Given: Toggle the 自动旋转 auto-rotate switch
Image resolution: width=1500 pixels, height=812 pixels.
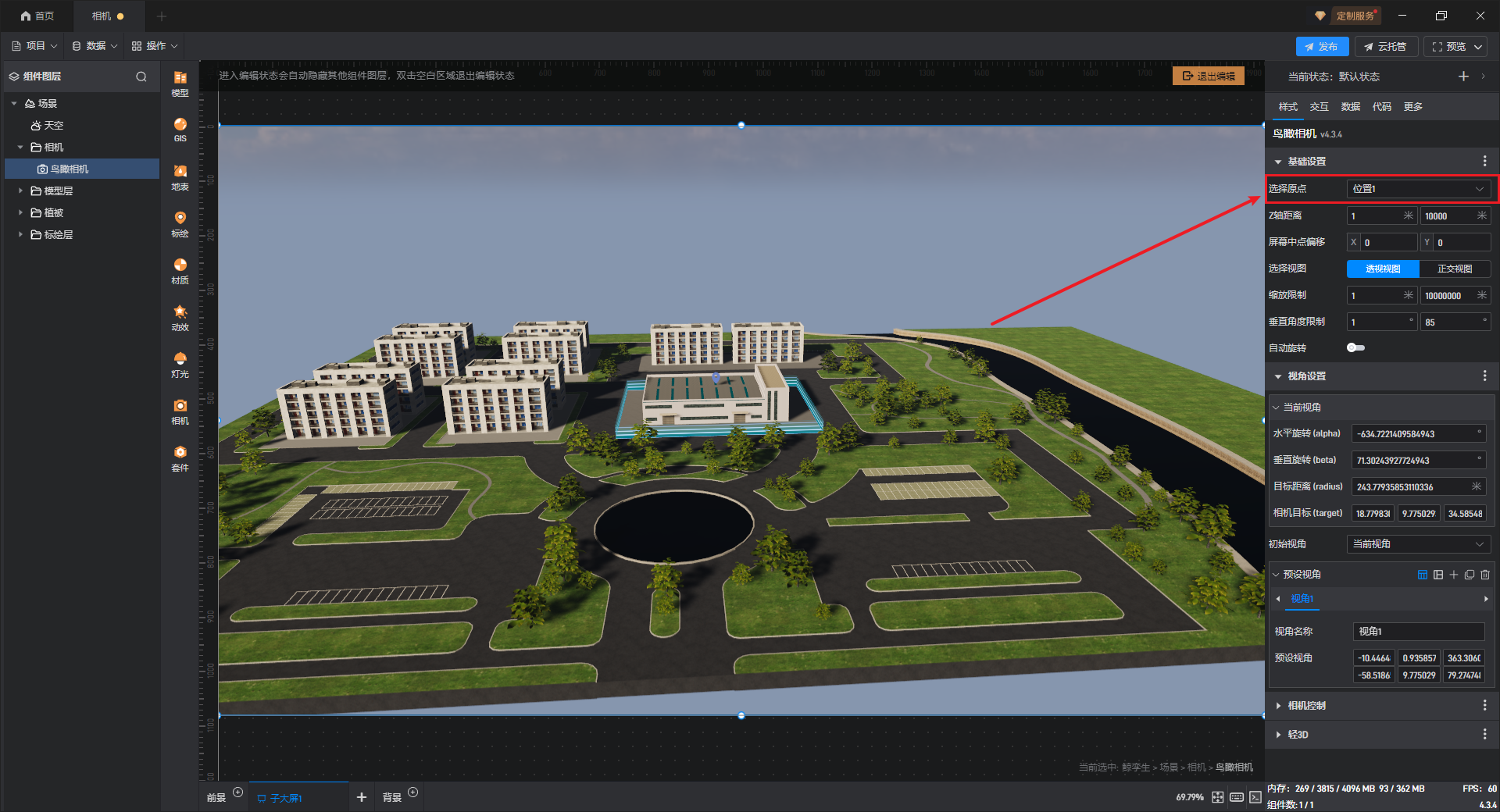Looking at the screenshot, I should (1355, 348).
